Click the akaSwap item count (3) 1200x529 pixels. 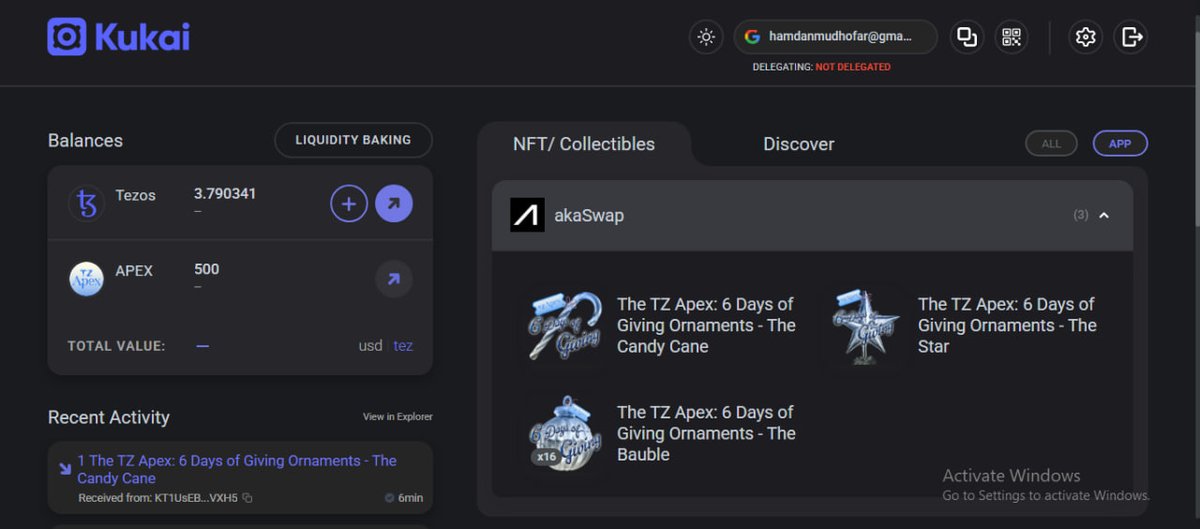click(1081, 215)
